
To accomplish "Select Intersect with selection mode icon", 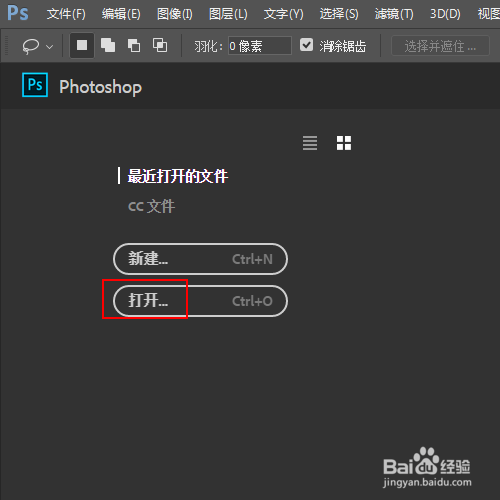I will (160, 45).
